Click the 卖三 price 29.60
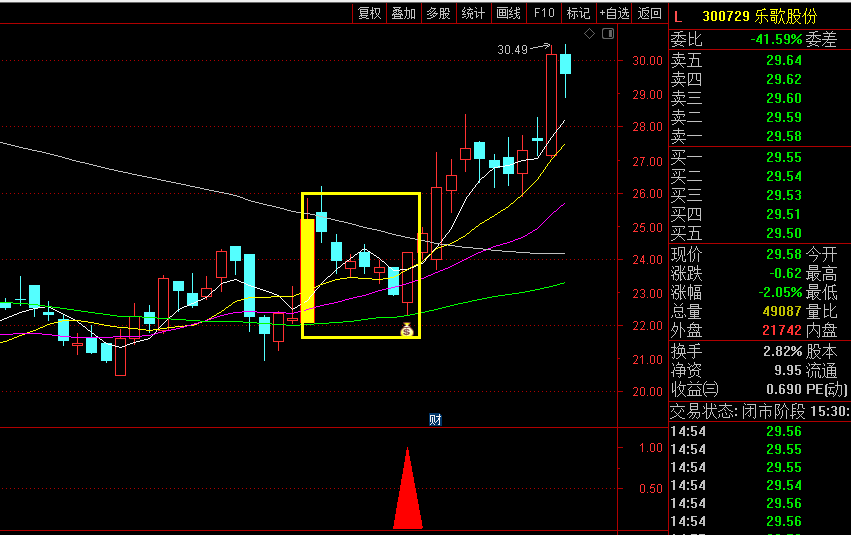This screenshot has height=535, width=851. pos(784,98)
